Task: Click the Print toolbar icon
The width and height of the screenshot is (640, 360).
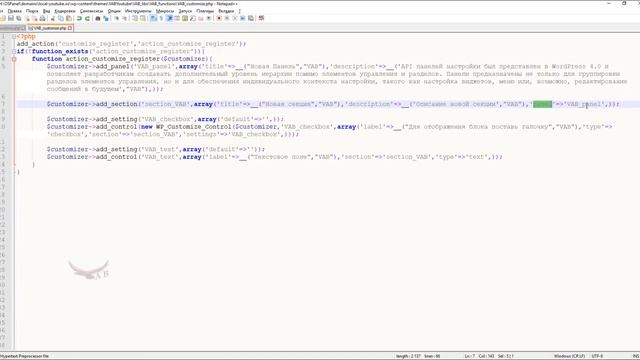Action: click(x=42, y=18)
